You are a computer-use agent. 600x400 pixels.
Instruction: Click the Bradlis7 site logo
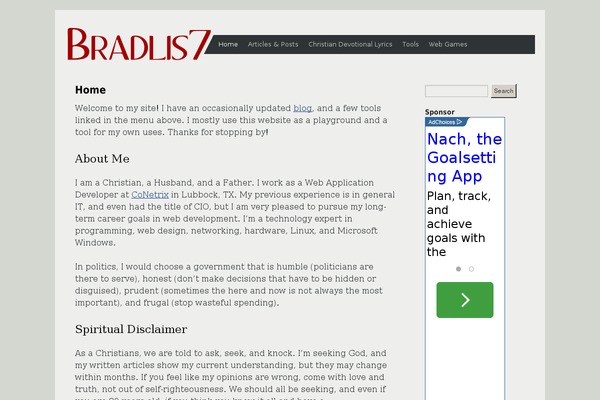[x=139, y=44]
